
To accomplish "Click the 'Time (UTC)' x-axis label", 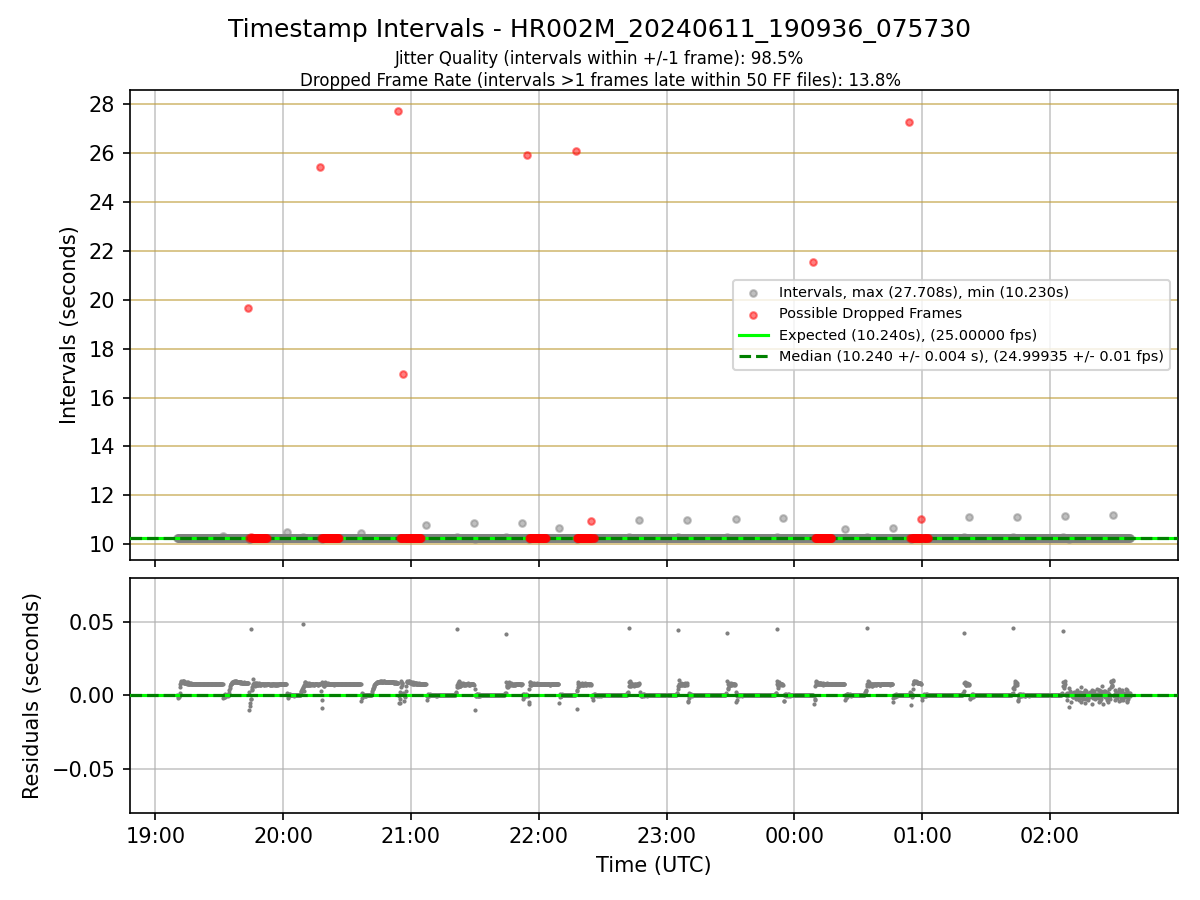I will coord(653,865).
